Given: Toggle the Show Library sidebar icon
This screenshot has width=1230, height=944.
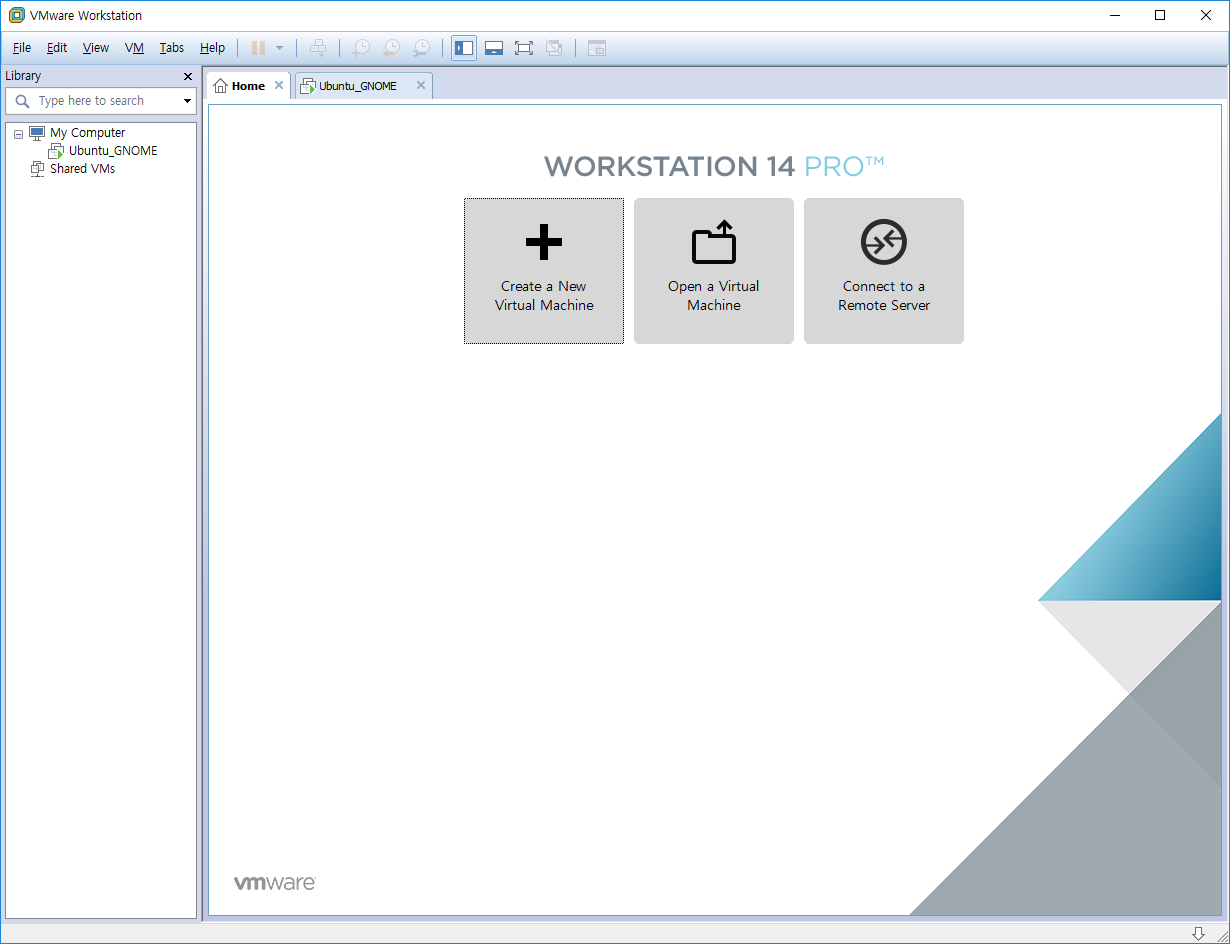Looking at the screenshot, I should [x=464, y=48].
